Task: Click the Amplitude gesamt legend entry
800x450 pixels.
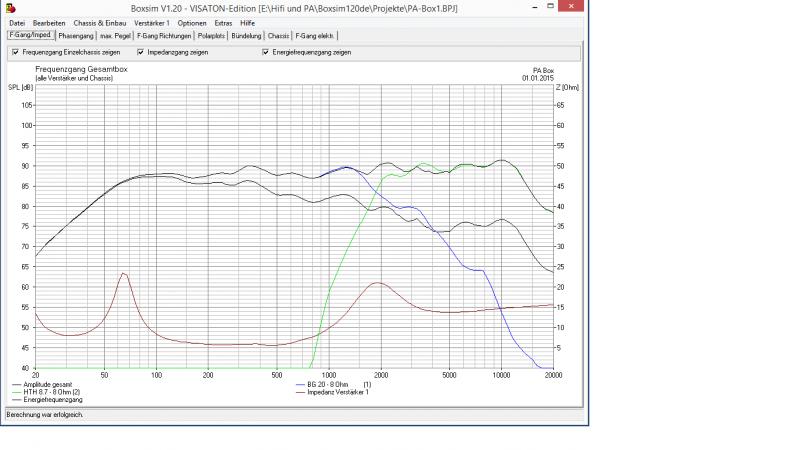Action: tap(42, 385)
